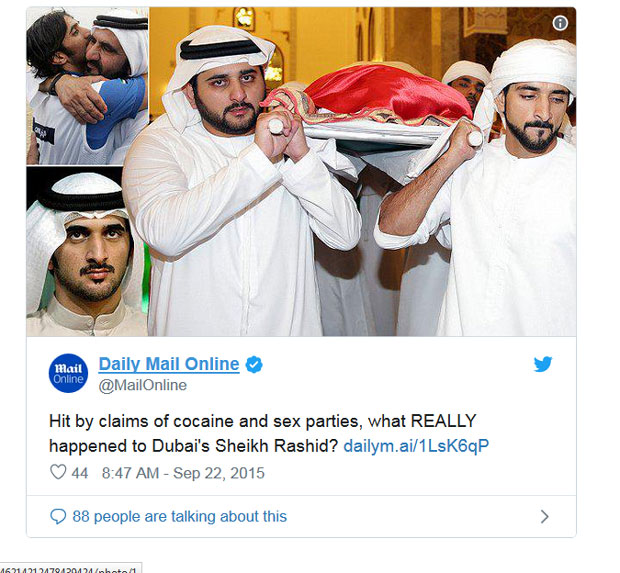Click the status bar URL preview
This screenshot has width=620, height=573.
70,569
